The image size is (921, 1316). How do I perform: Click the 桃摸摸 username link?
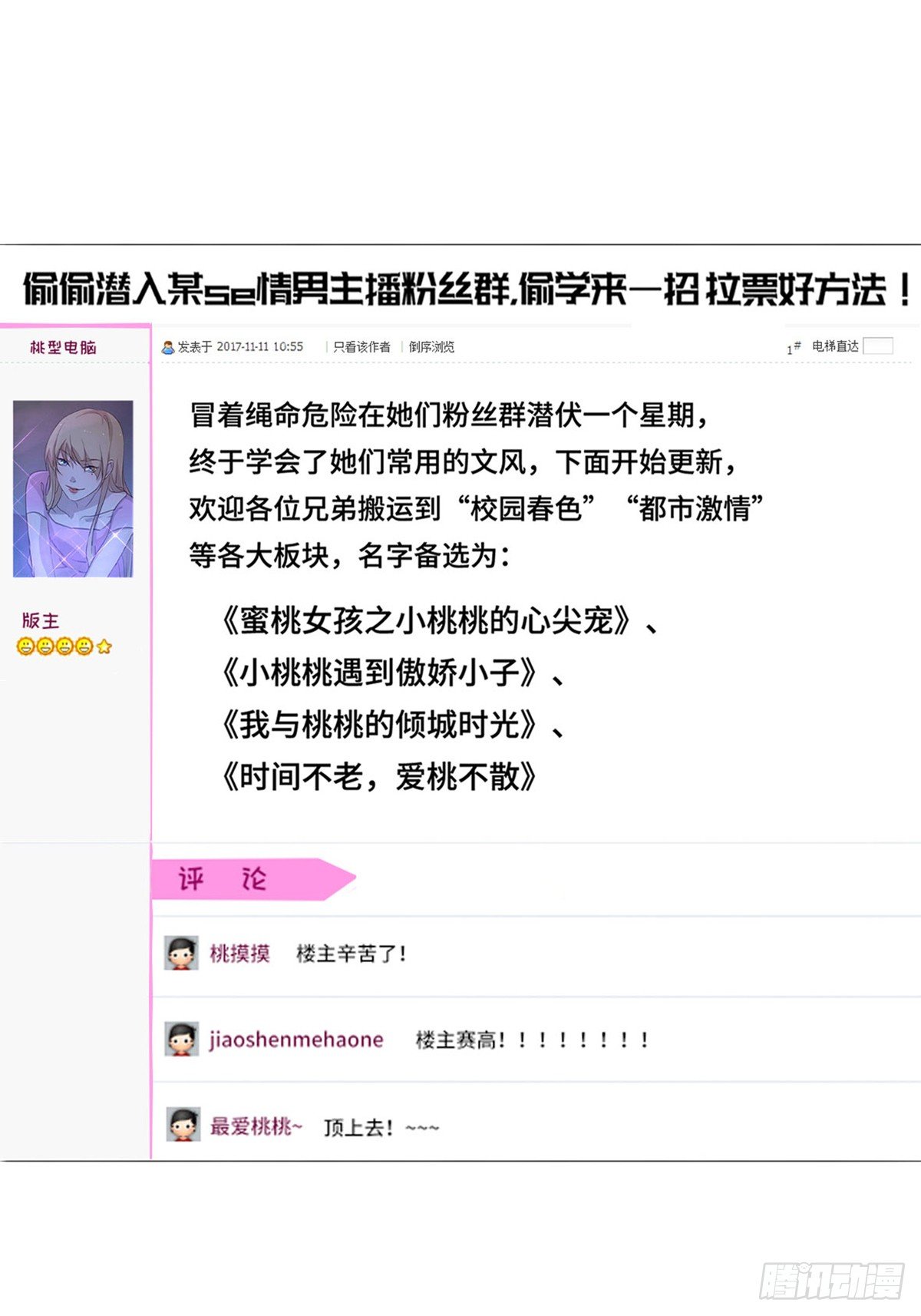click(x=239, y=954)
